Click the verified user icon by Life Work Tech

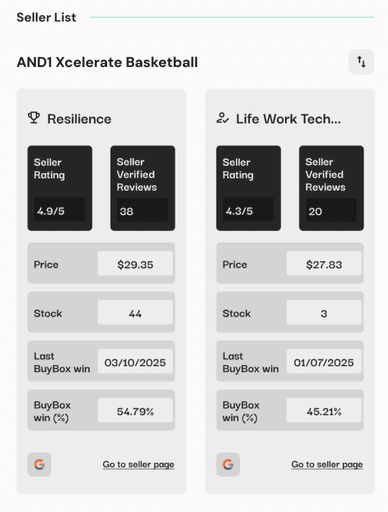click(222, 118)
